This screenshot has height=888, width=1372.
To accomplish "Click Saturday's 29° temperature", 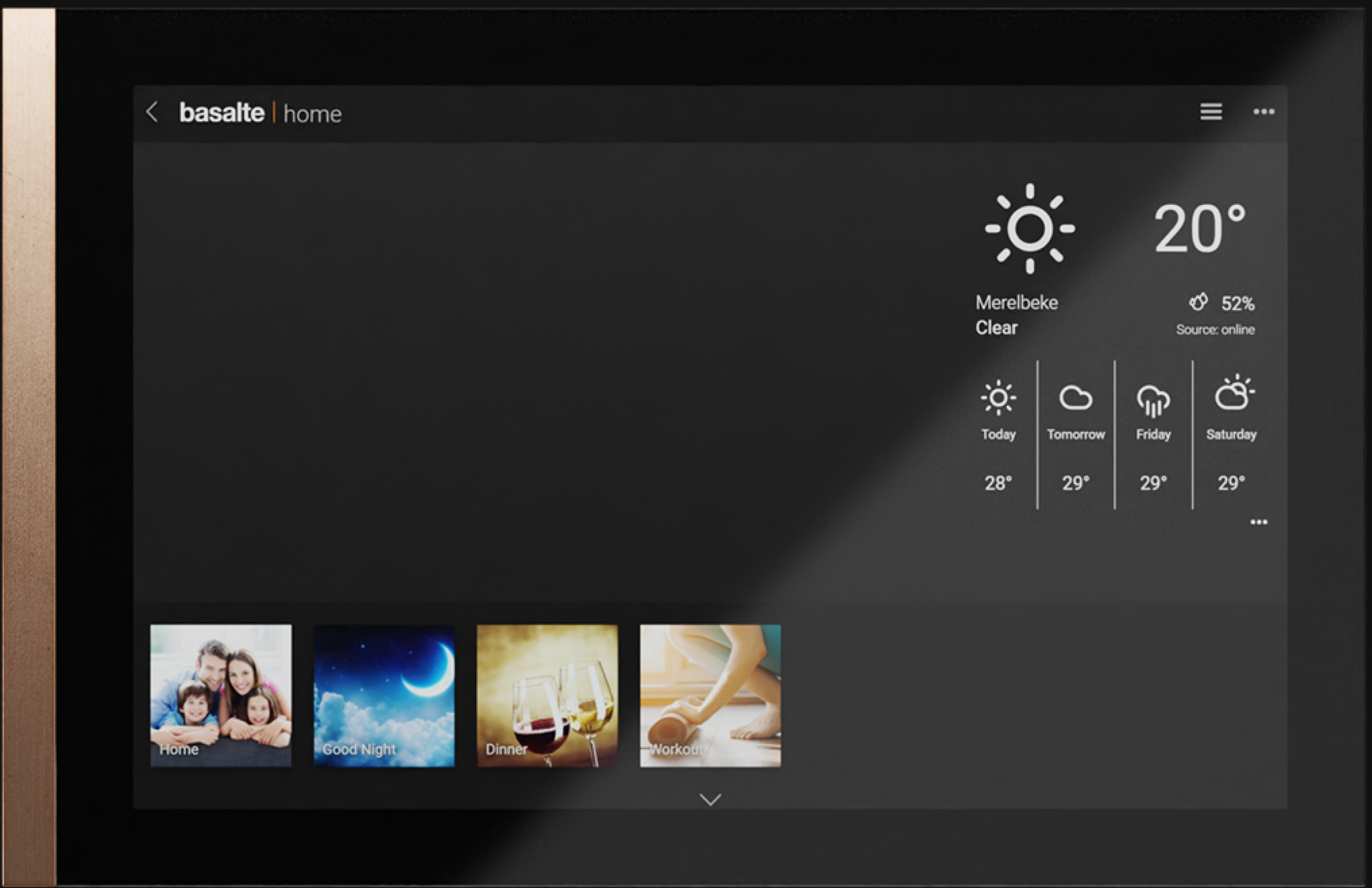I will (1231, 482).
